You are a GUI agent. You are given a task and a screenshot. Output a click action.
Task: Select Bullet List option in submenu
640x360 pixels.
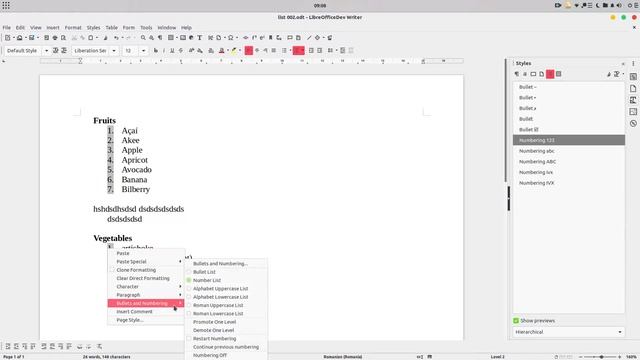226,272
